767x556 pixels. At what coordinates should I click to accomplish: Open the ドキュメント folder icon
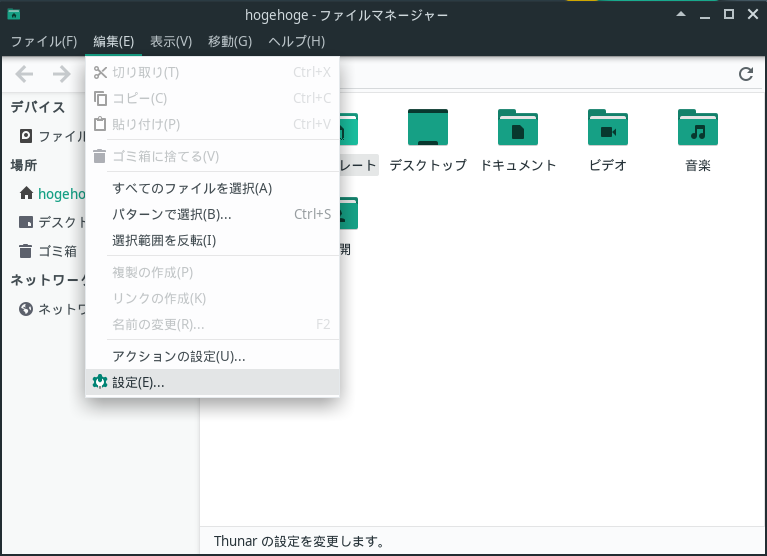pyautogui.click(x=518, y=127)
